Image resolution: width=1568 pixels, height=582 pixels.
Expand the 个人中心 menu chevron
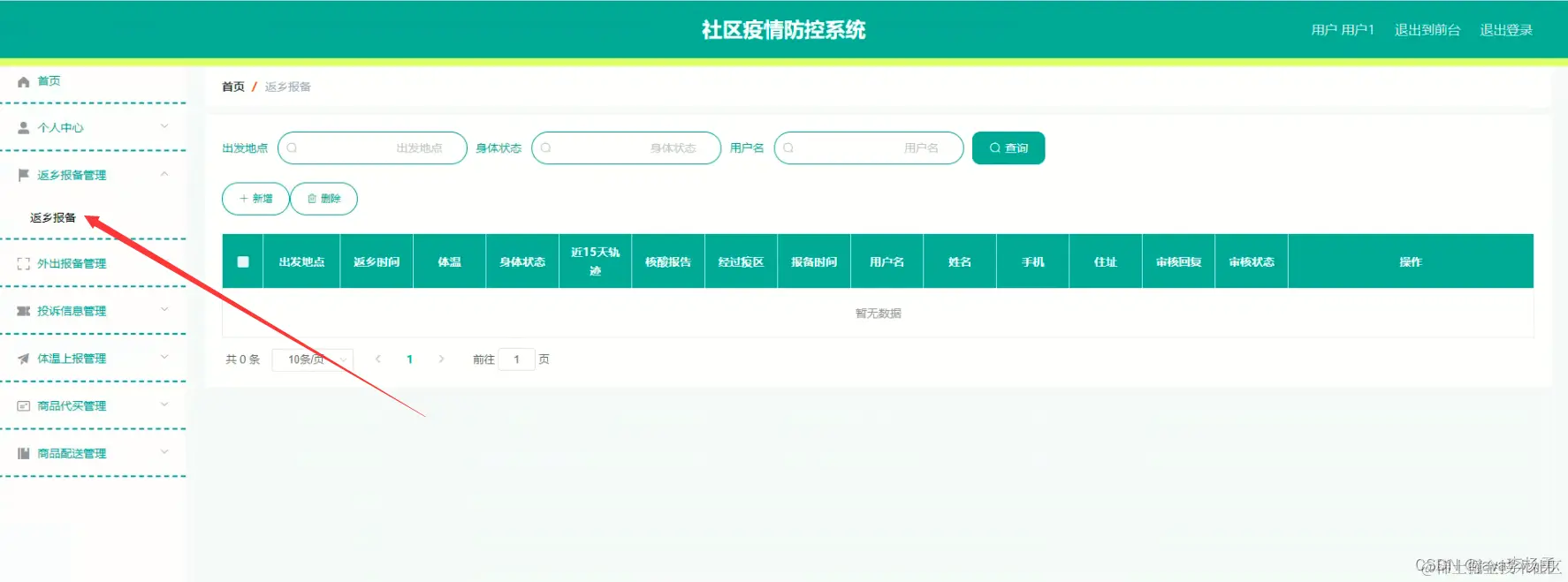164,126
